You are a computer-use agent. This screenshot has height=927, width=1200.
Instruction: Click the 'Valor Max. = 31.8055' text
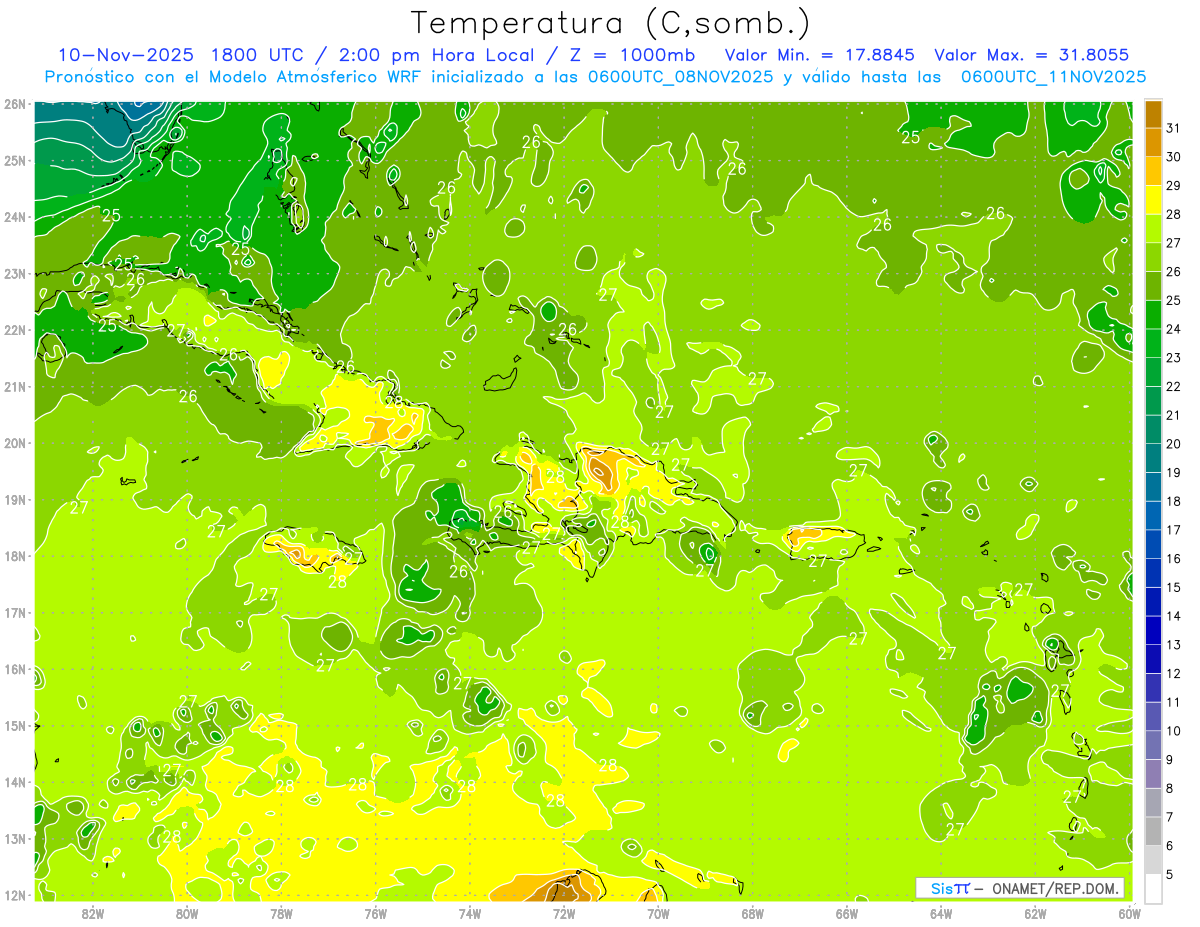coord(1031,55)
